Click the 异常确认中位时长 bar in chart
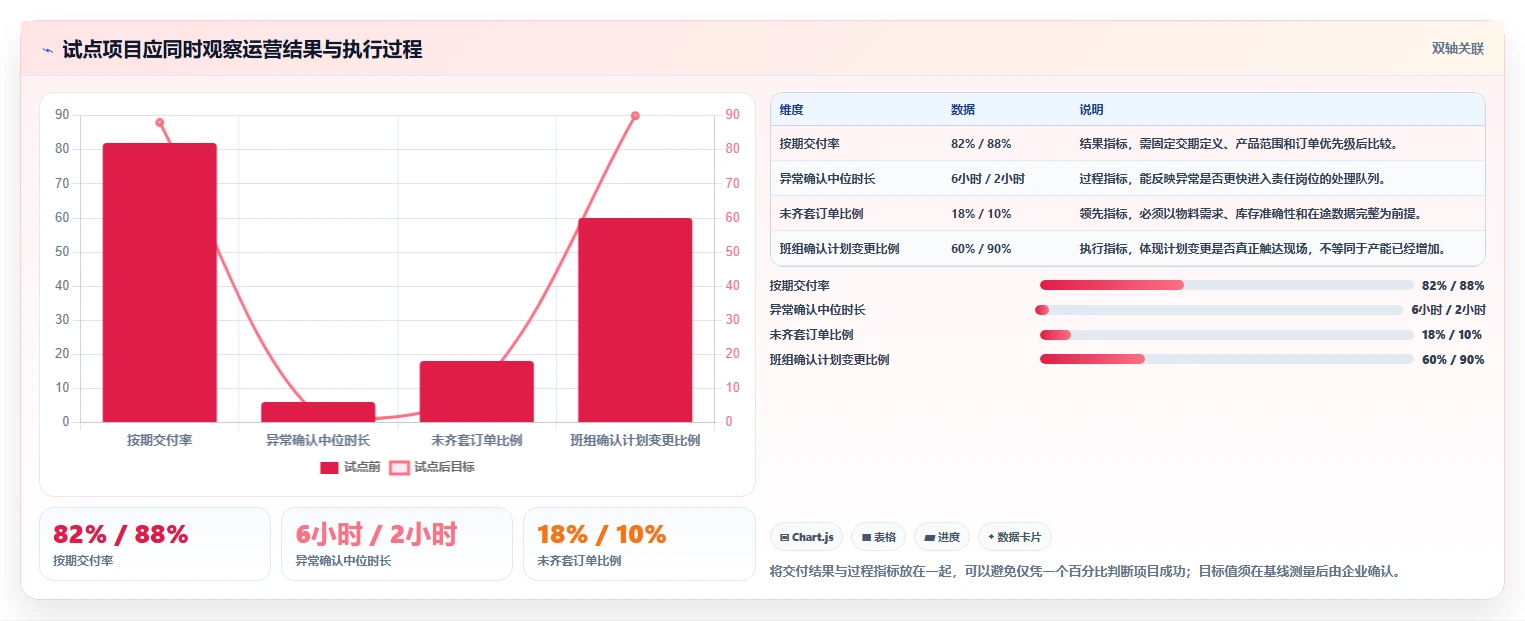 318,412
